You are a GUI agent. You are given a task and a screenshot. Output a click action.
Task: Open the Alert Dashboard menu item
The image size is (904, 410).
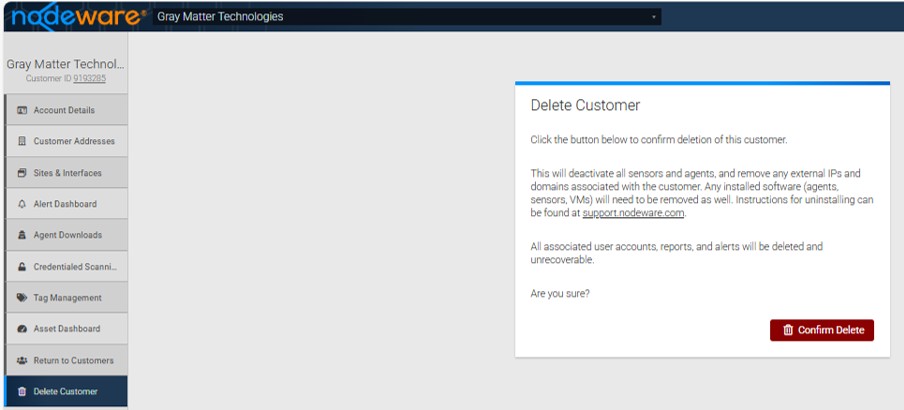coord(66,204)
